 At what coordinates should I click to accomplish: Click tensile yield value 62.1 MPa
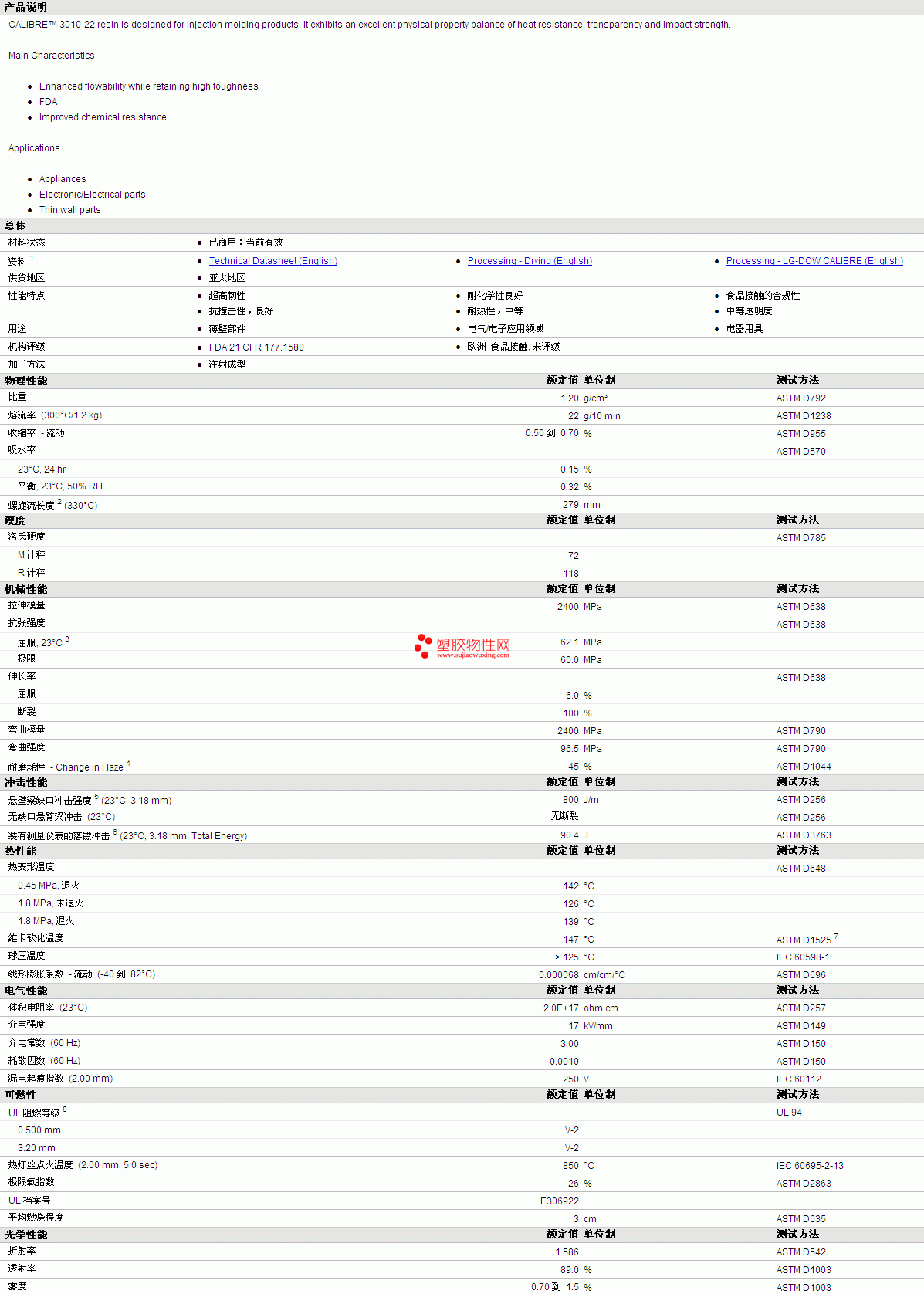tap(581, 642)
